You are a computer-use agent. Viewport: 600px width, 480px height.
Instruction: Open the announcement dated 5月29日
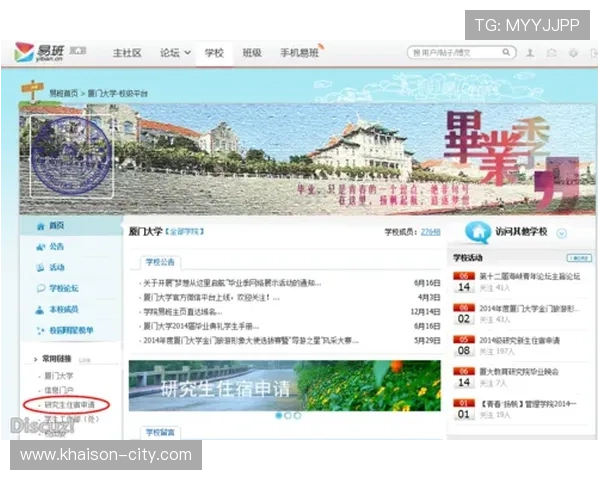[x=251, y=341]
